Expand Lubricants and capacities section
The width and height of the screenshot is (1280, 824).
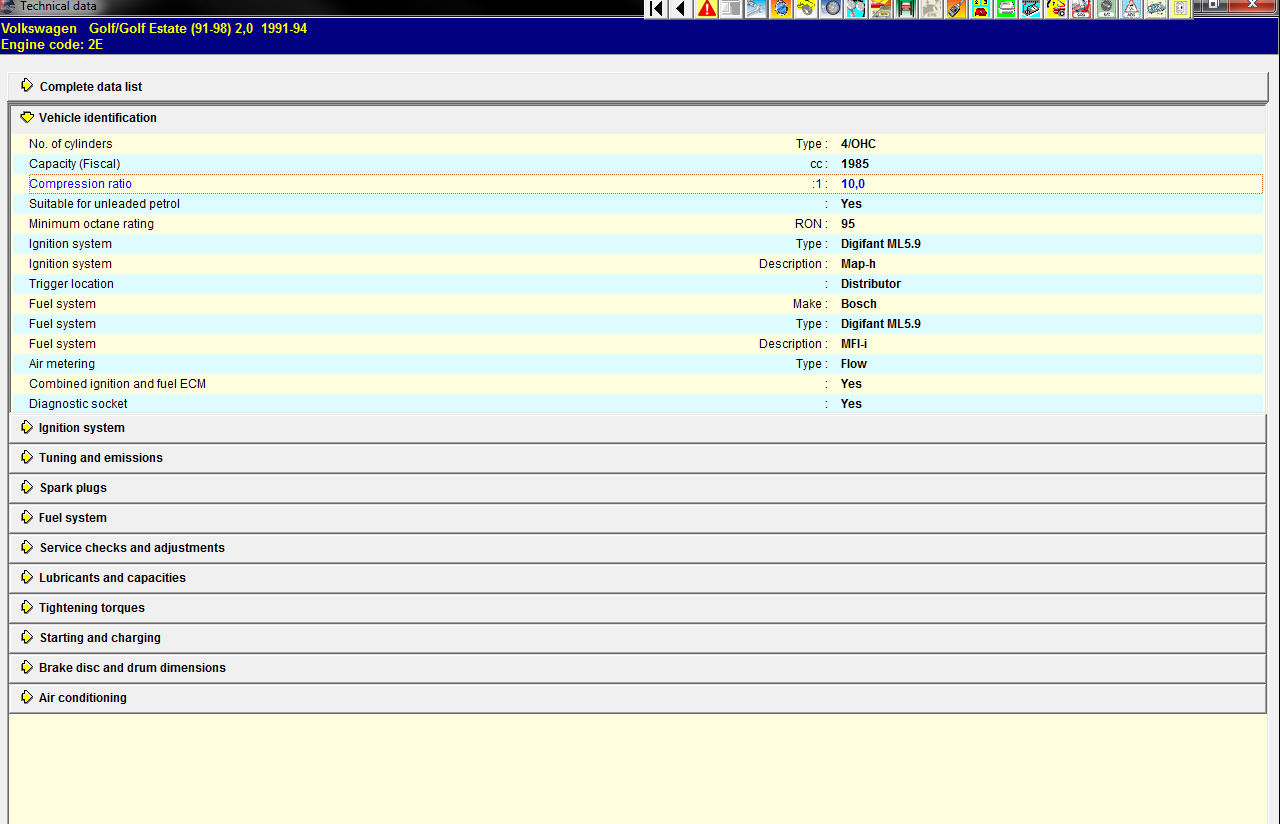[x=112, y=578]
